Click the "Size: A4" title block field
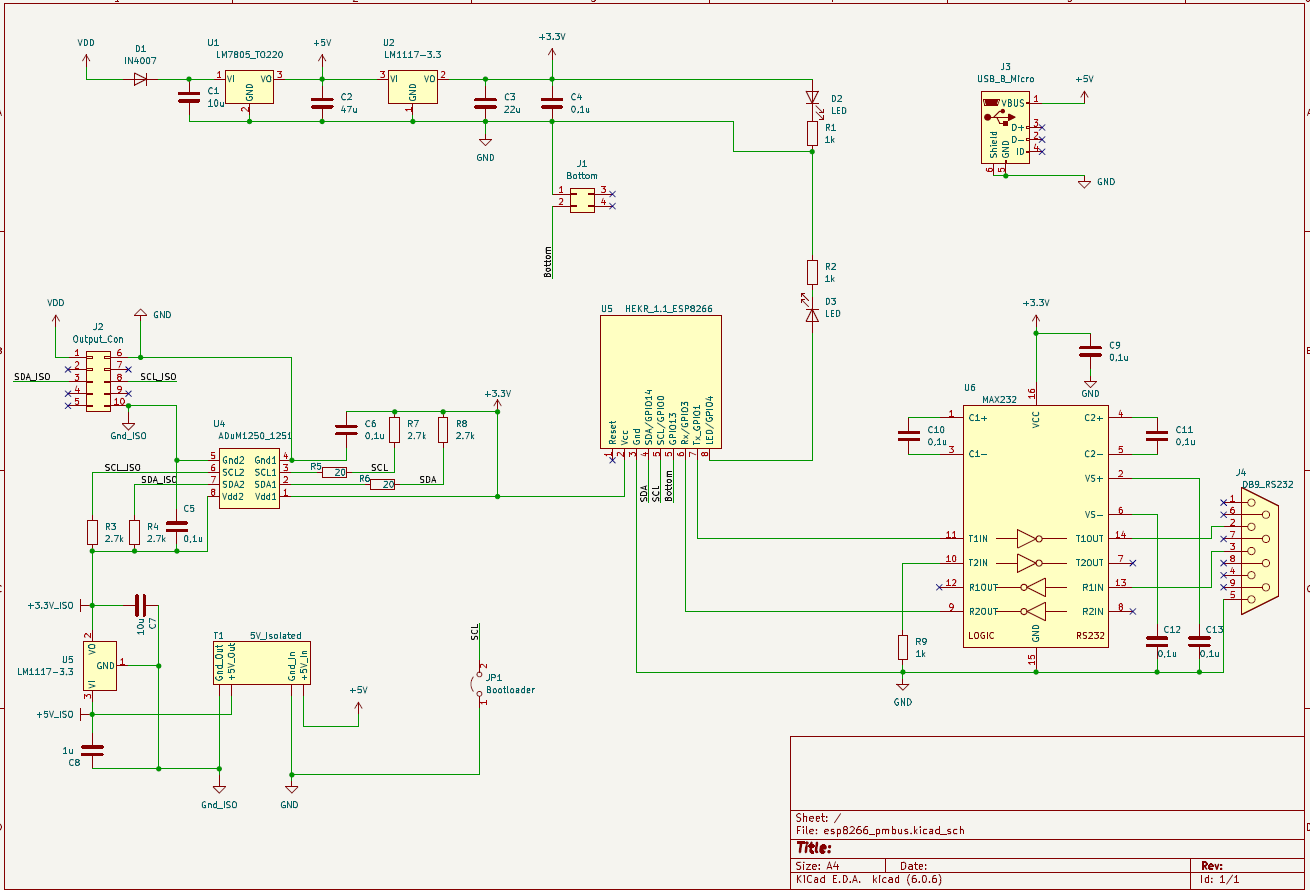This screenshot has width=1310, height=890. click(817, 866)
